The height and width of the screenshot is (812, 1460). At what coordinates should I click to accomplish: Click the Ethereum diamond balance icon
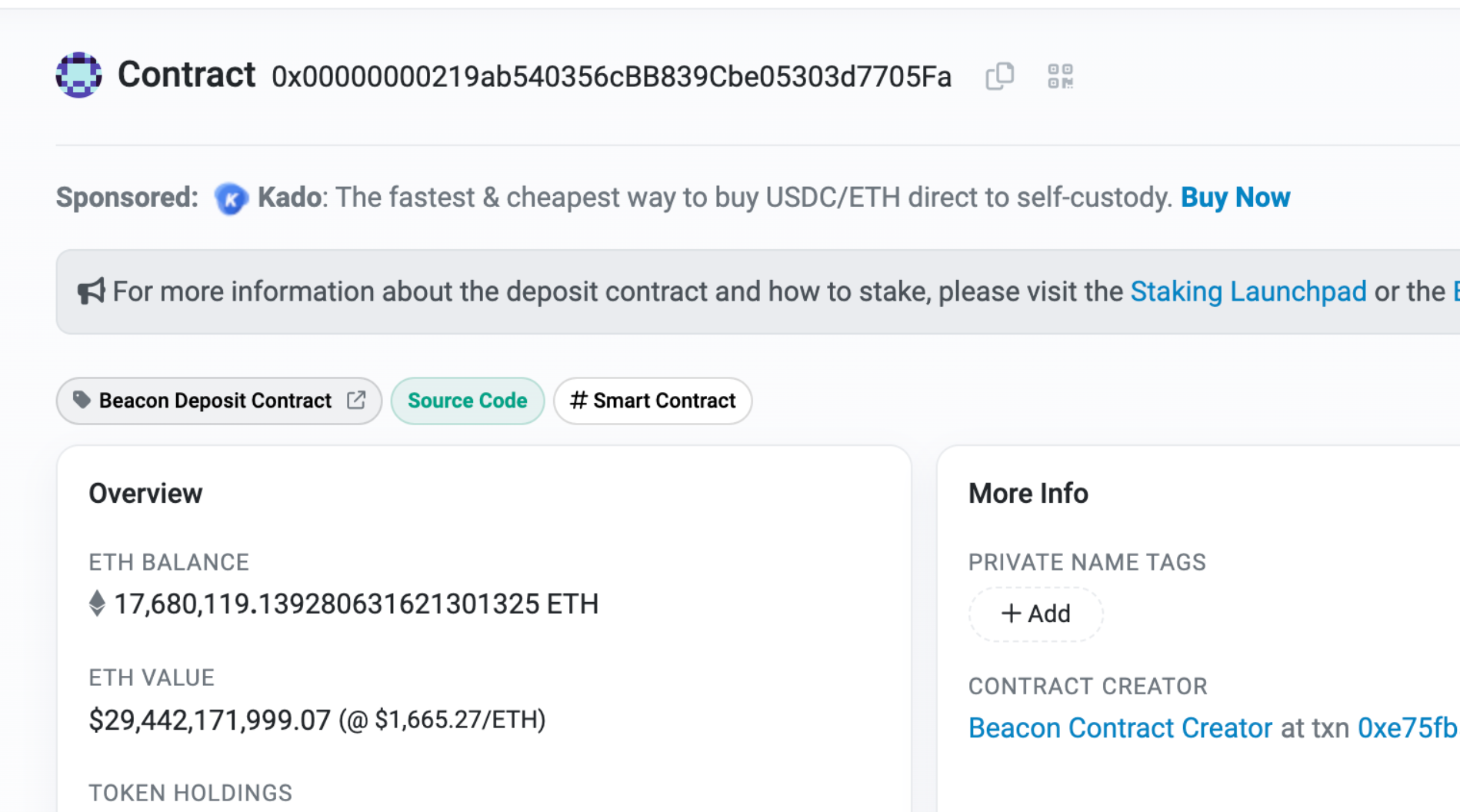pos(97,604)
